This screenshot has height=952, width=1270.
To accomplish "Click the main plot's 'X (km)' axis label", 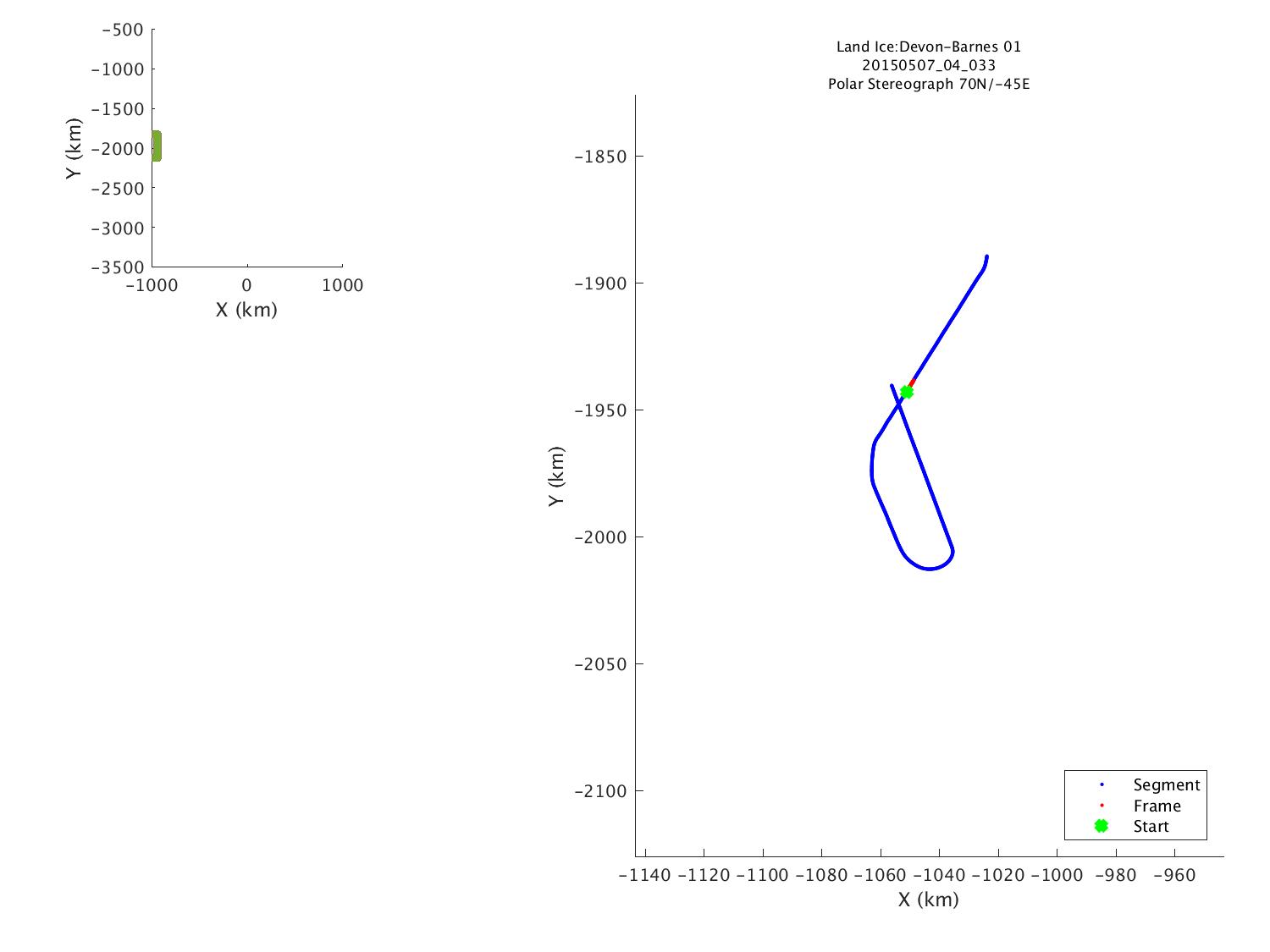I will click(928, 900).
